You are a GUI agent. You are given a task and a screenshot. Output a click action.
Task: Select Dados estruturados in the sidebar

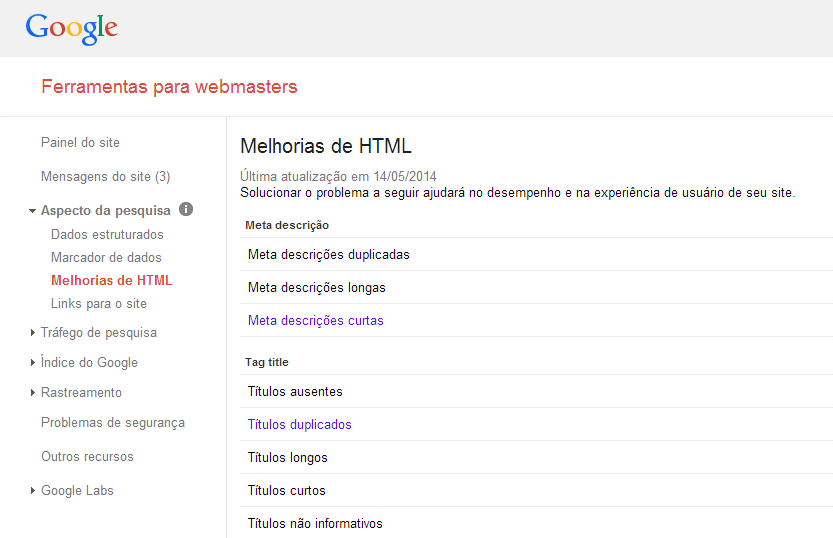click(107, 235)
